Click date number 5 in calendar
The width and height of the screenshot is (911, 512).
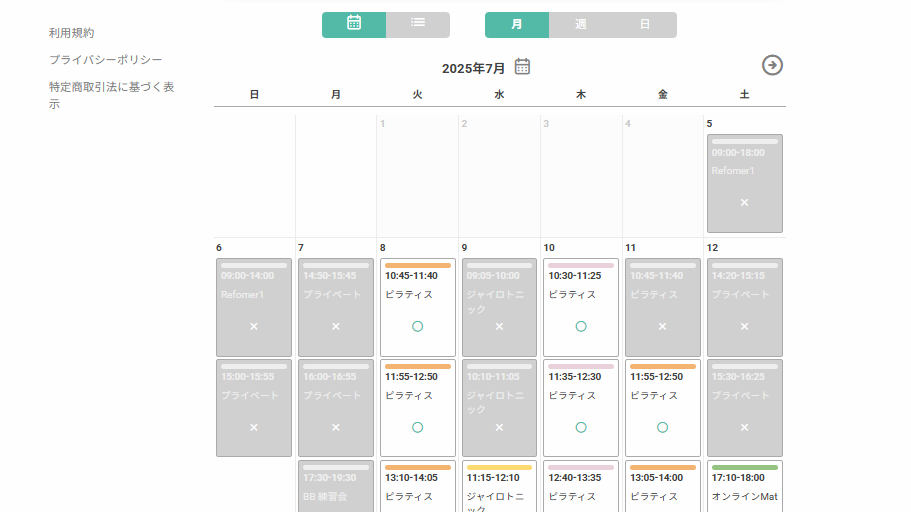tap(709, 124)
